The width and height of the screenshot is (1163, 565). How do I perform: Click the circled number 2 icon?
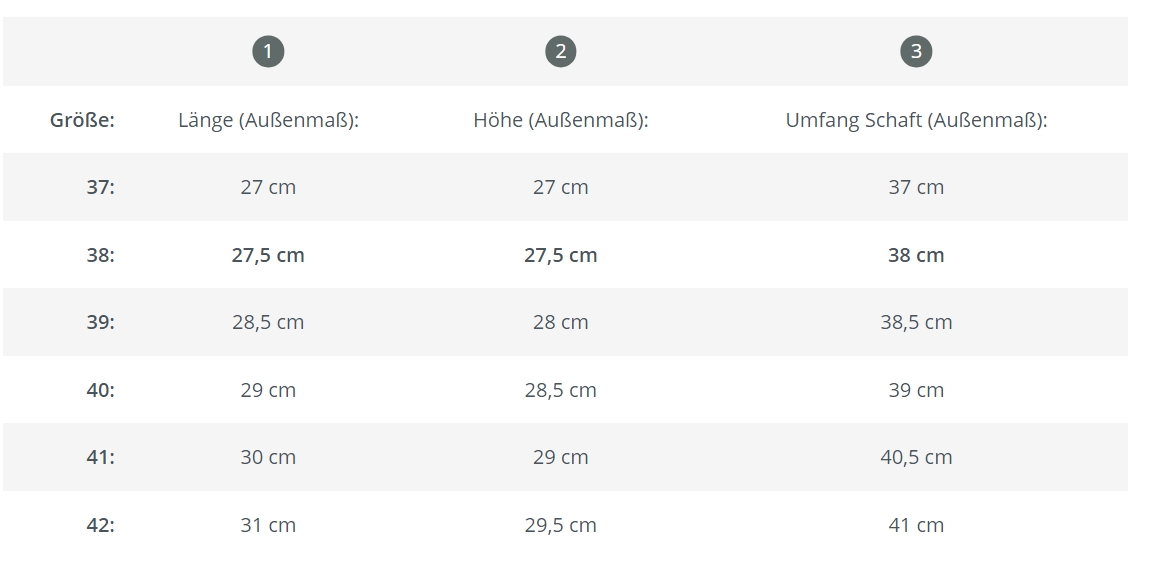point(561,52)
